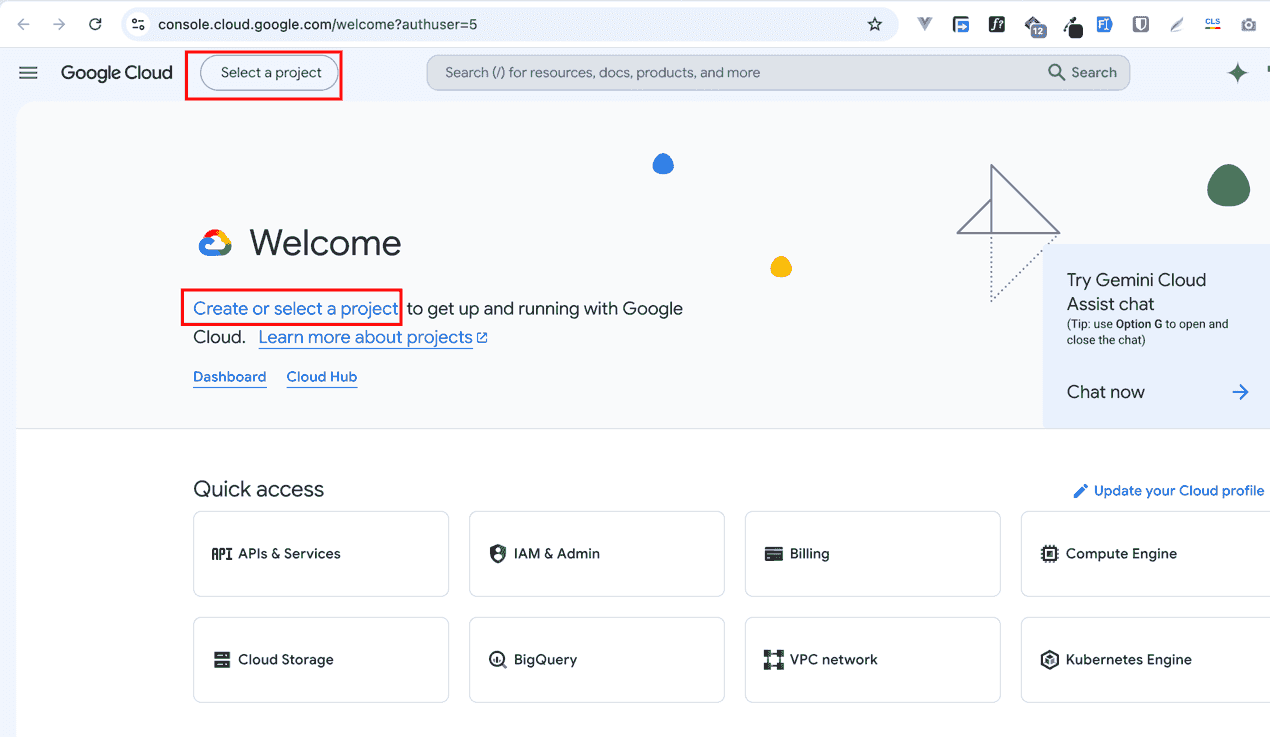This screenshot has width=1270, height=737.
Task: Click the shield icon on the IAM & Admin card
Action: pyautogui.click(x=497, y=554)
